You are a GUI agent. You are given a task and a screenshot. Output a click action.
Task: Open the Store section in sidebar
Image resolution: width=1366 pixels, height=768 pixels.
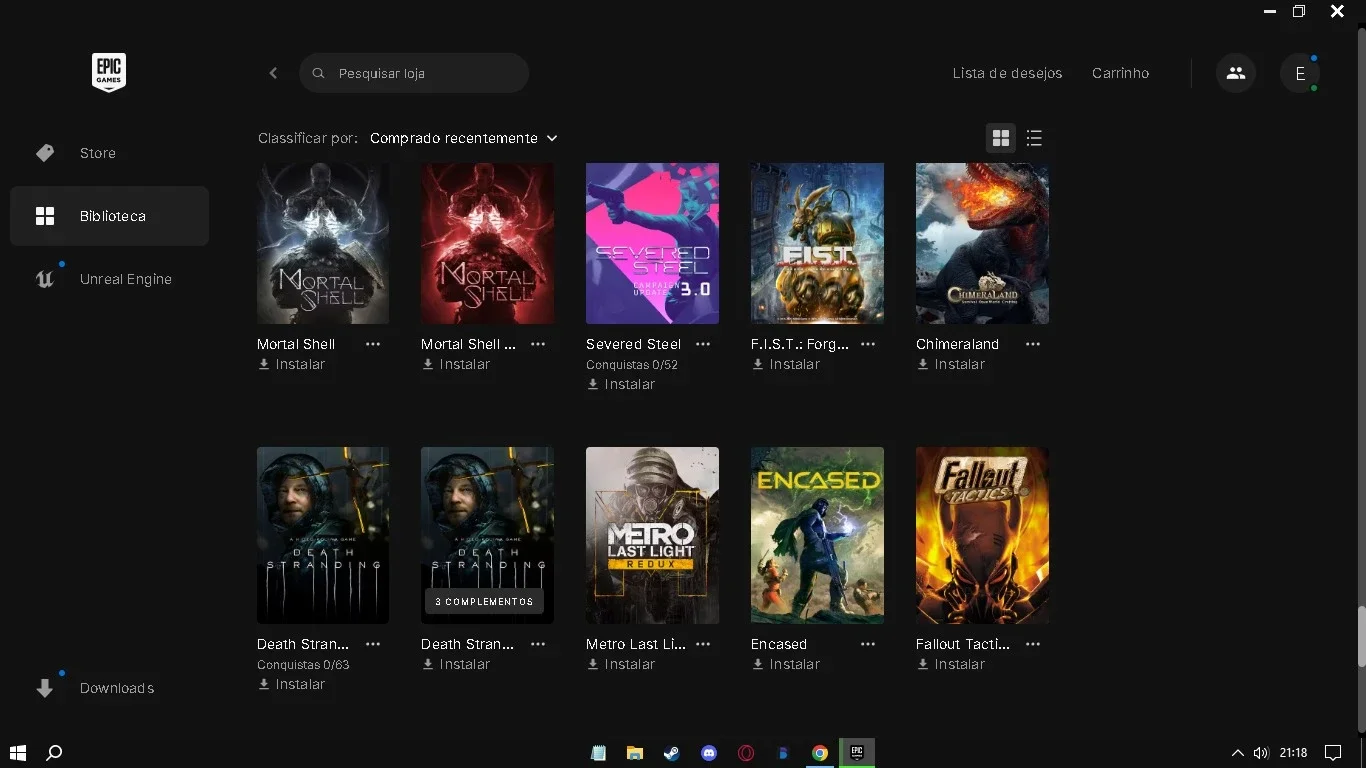coord(98,153)
